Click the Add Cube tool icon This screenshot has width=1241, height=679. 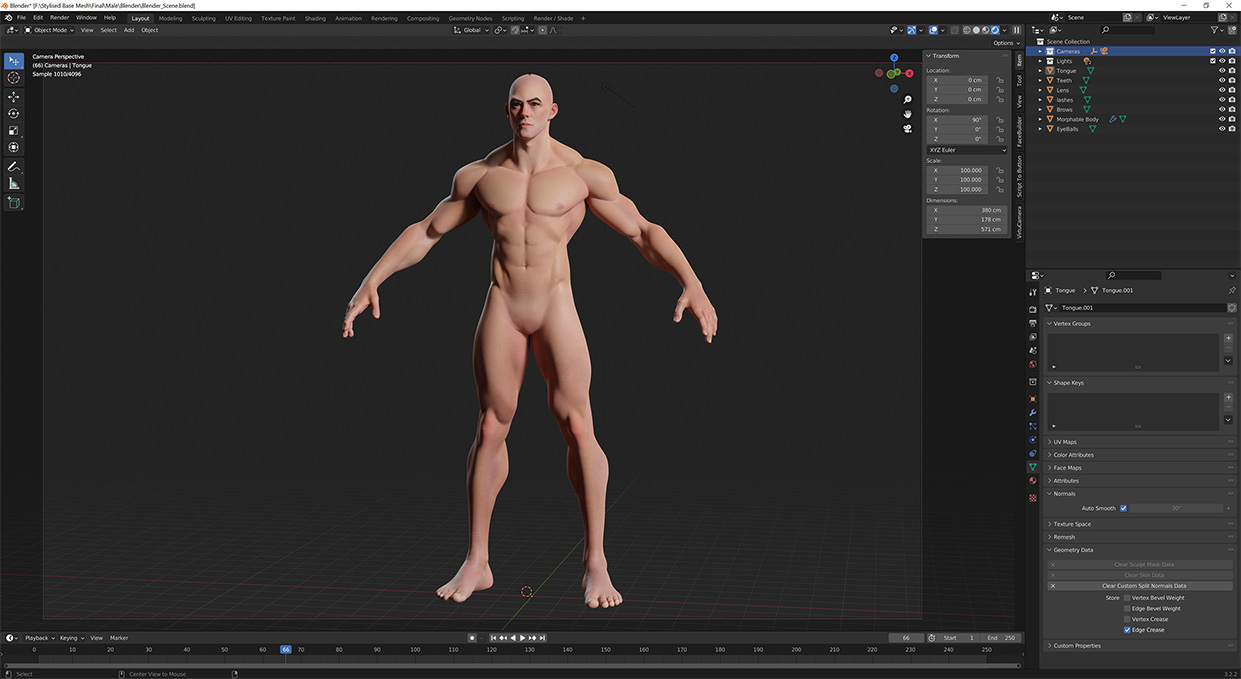pos(14,203)
